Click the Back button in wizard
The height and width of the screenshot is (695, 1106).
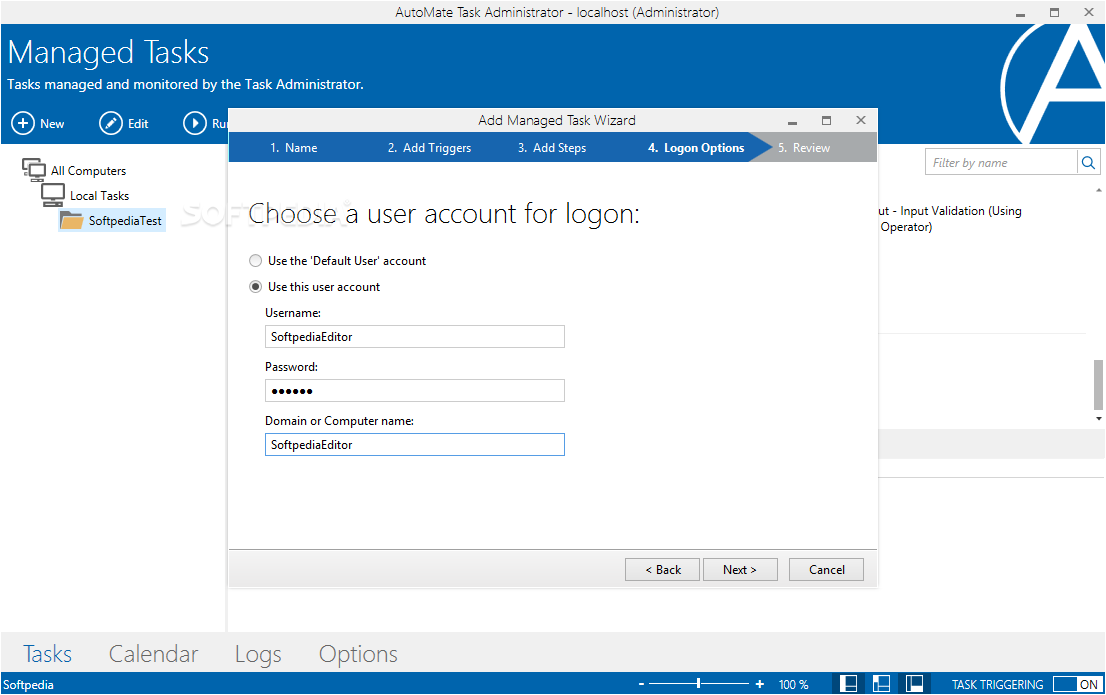662,570
